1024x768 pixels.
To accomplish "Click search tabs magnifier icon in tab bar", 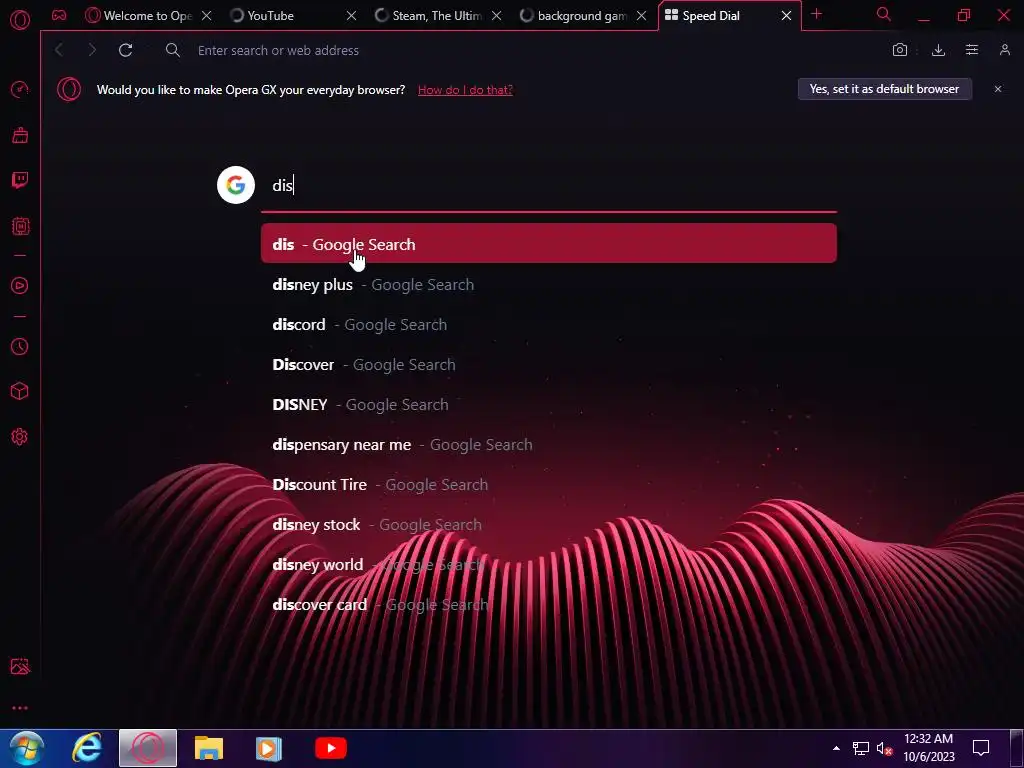I will (884, 14).
